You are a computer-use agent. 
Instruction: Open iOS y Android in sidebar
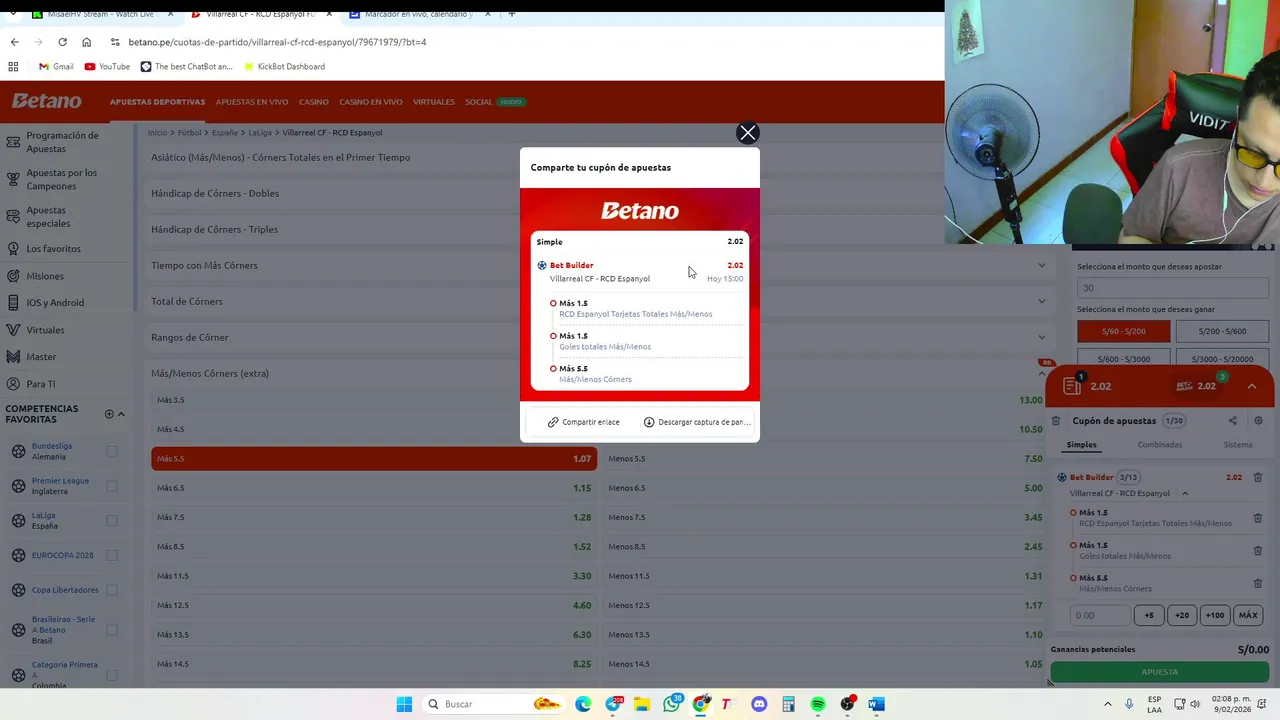55,303
